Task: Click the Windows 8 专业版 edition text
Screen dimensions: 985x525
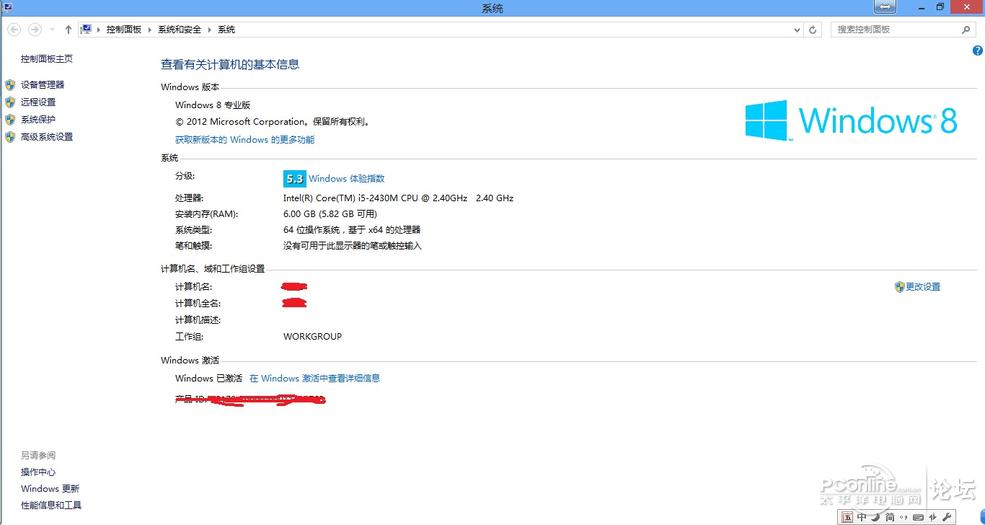Action: pos(212,106)
